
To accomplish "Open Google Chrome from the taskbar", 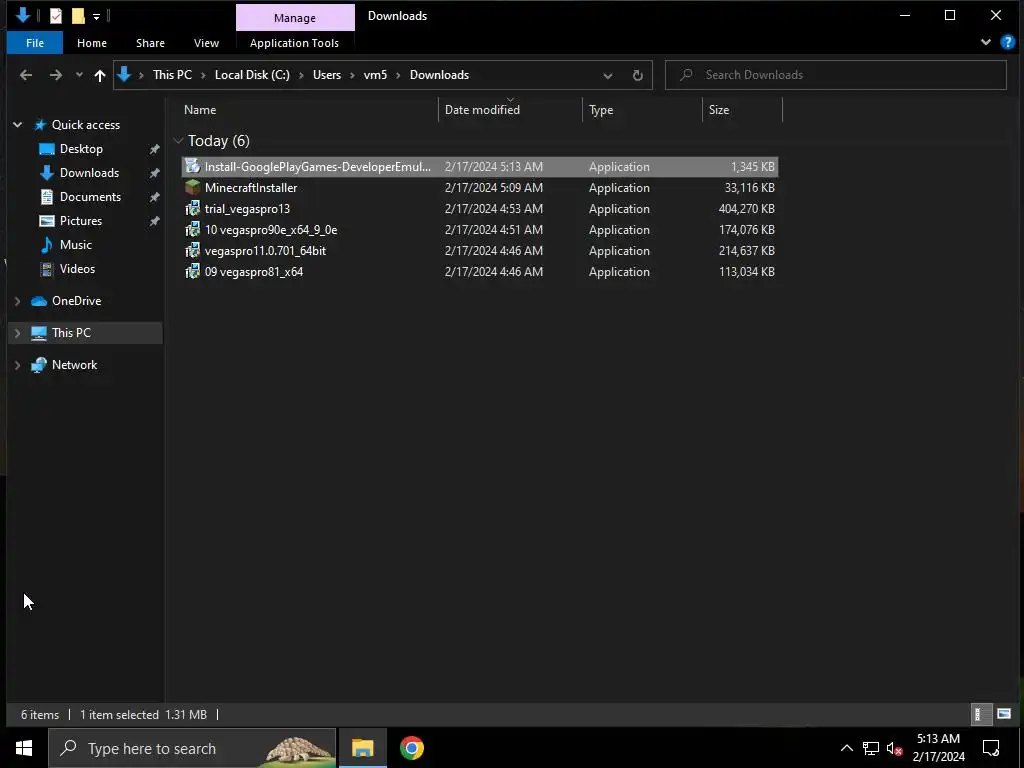I will click(411, 748).
